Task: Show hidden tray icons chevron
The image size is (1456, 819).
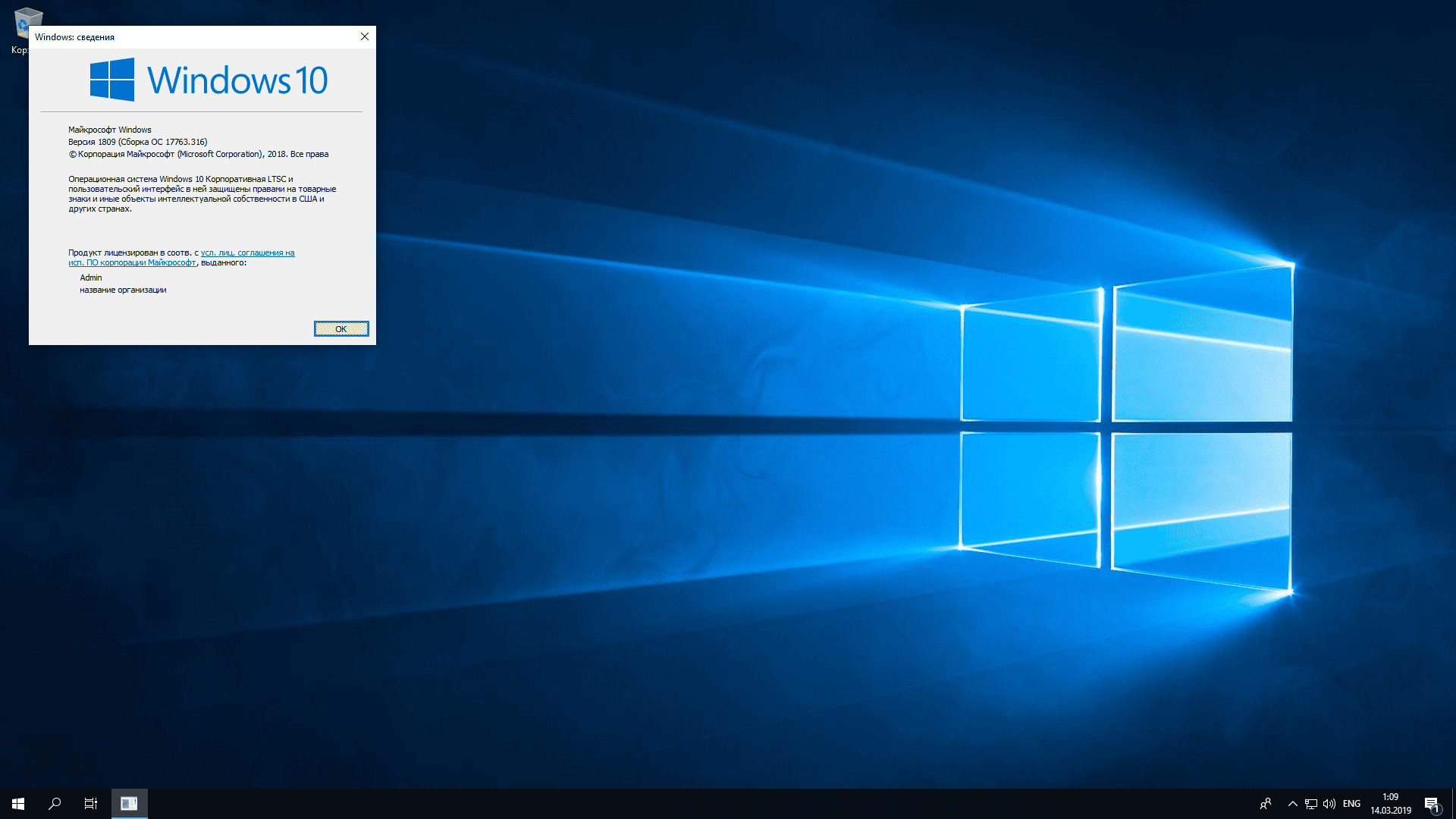Action: coord(1293,804)
